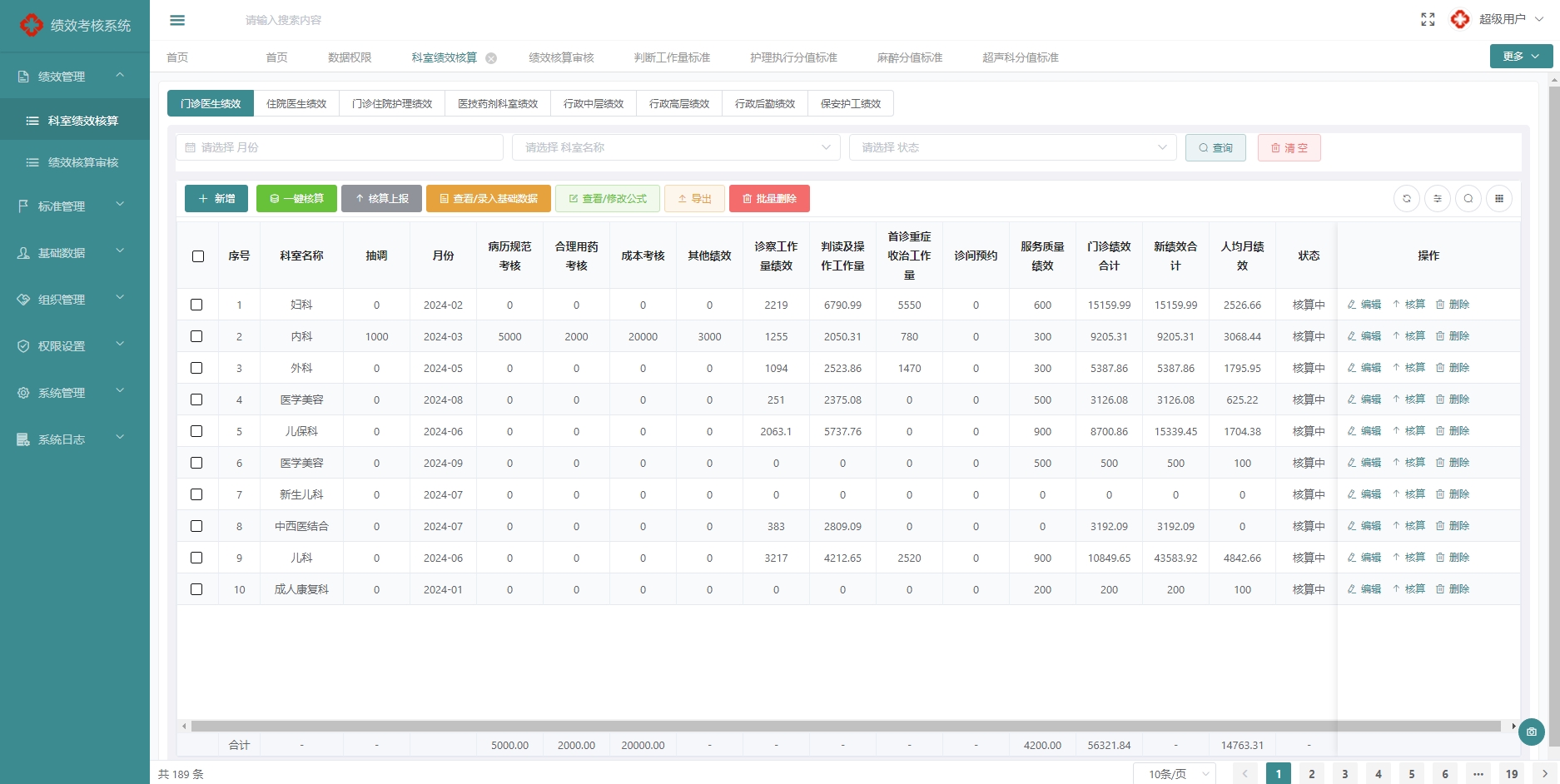Click 核算 for 内科 row

tap(1408, 336)
